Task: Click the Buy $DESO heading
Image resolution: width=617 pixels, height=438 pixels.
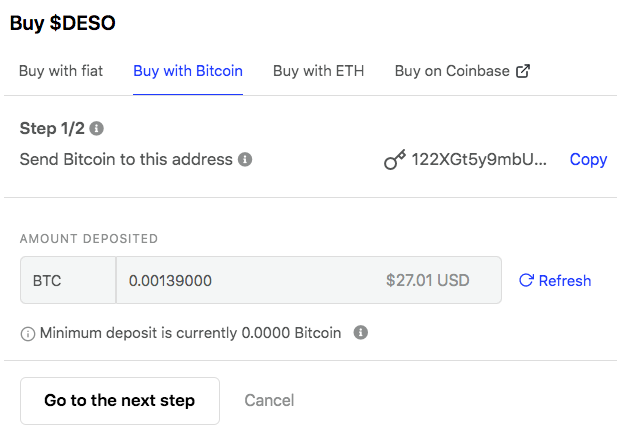Action: pos(63,23)
